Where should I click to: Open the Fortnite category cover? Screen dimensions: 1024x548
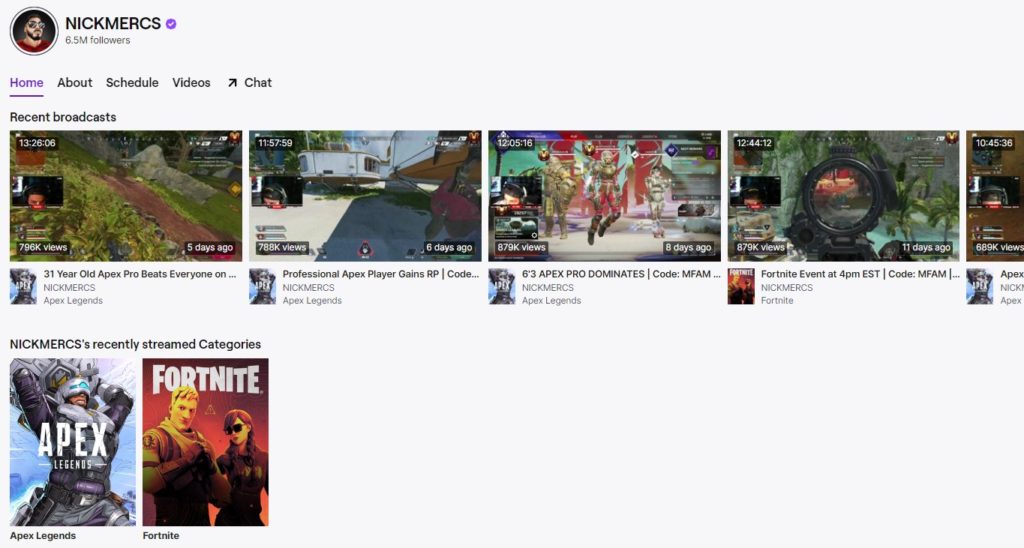tap(206, 442)
